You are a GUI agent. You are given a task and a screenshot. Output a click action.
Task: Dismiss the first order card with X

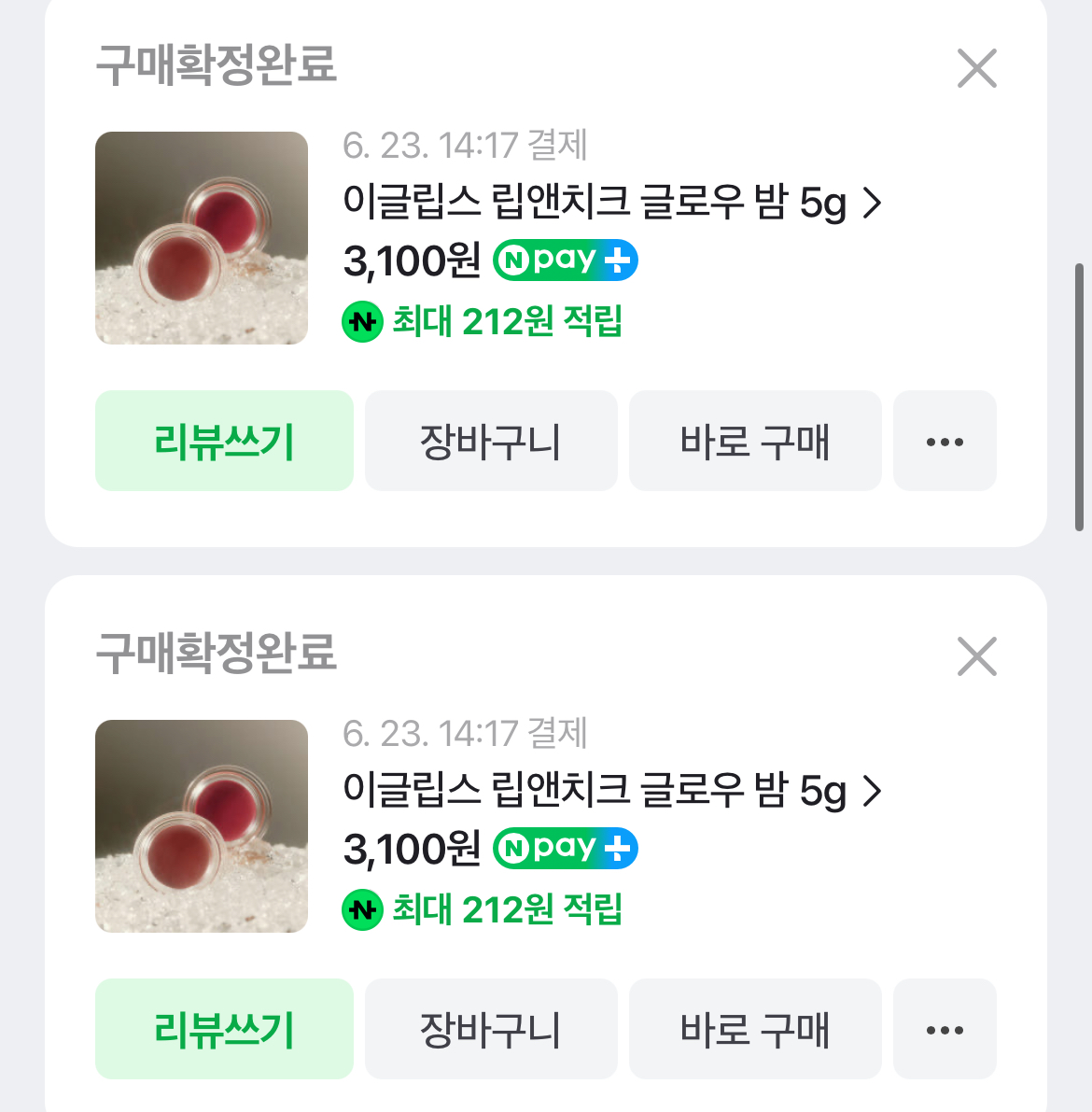point(976,68)
